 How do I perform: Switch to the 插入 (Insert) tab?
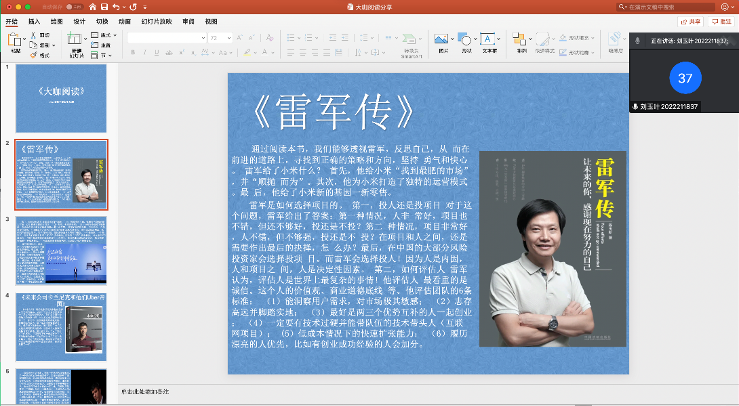pos(35,20)
